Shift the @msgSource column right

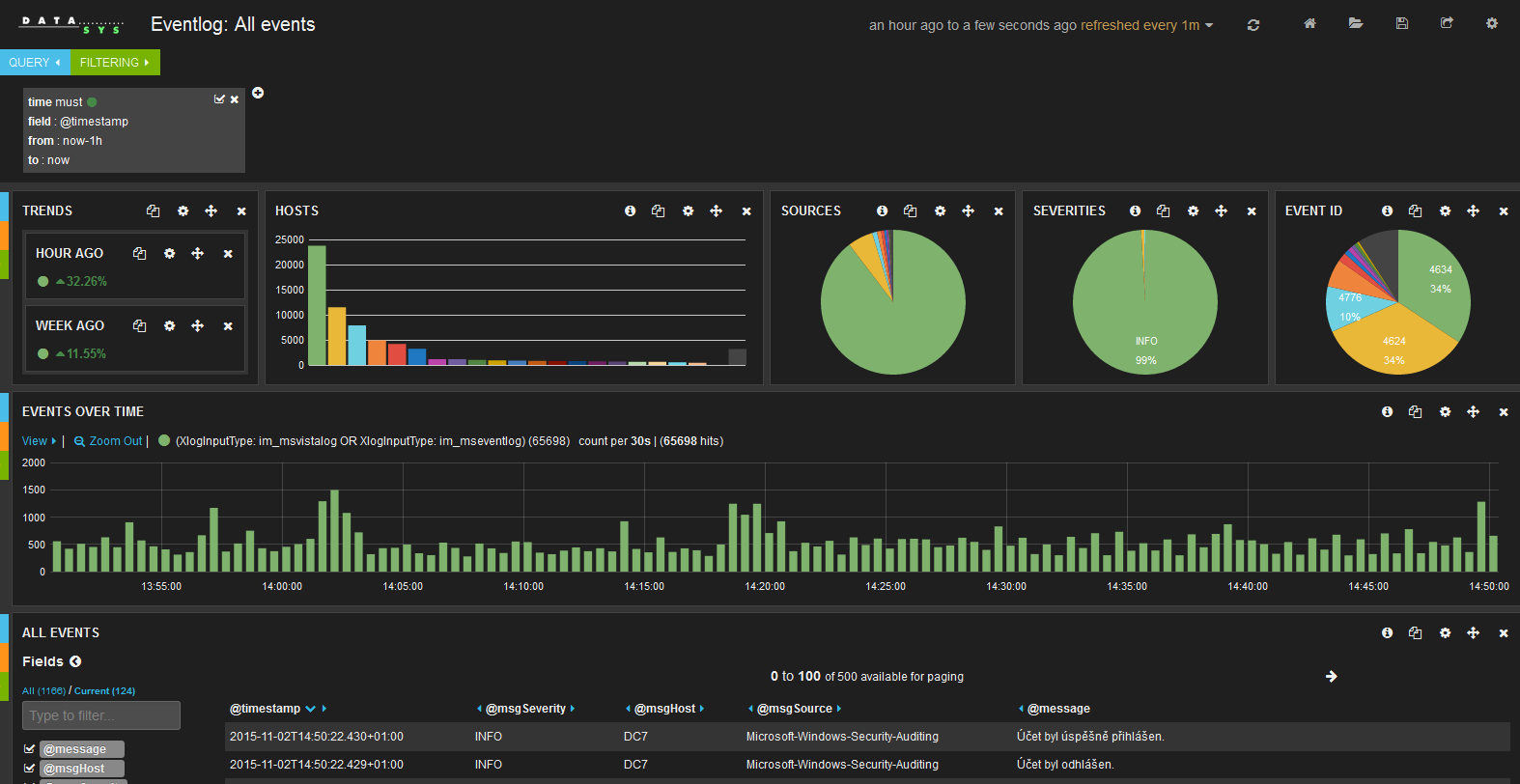point(839,709)
